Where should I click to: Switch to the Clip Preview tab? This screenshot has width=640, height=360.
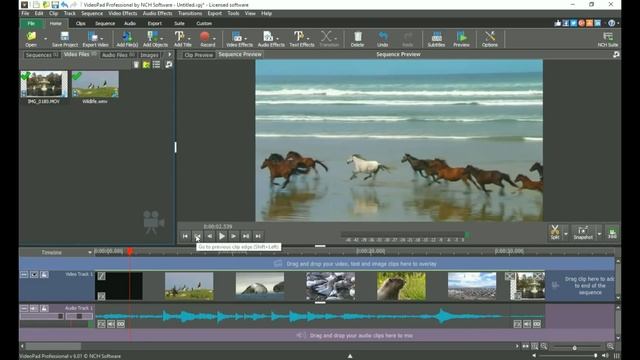[x=198, y=55]
